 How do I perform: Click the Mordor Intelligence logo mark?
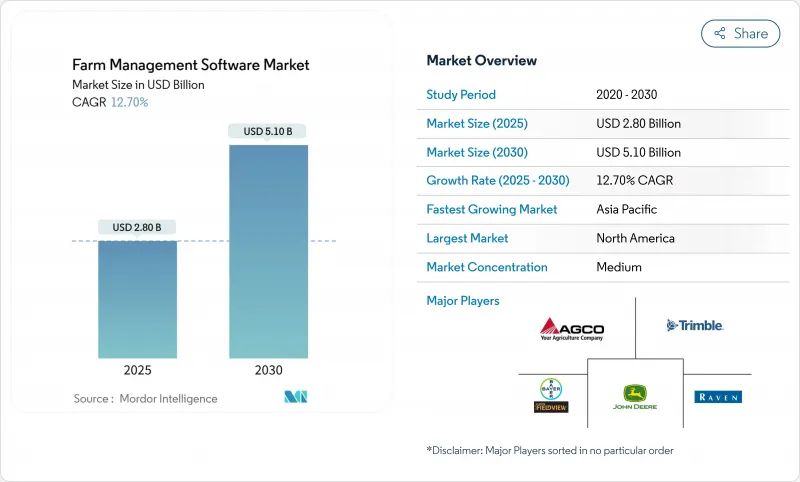296,398
